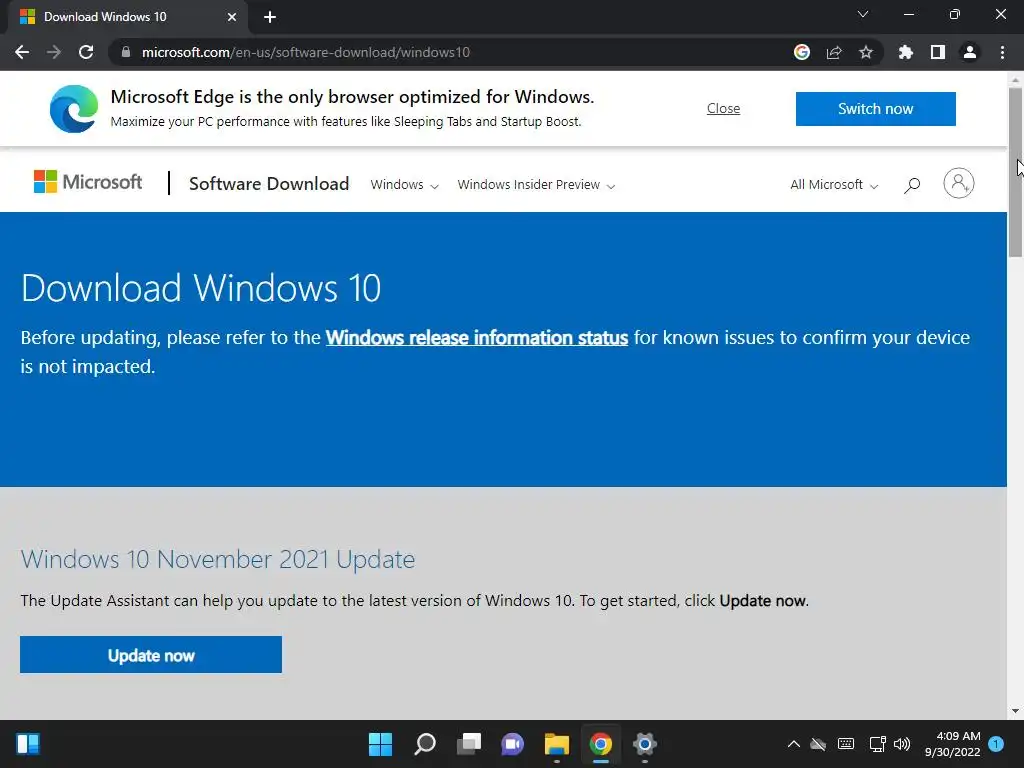Viewport: 1024px width, 768px height.
Task: Click the scrollbar down arrow
Action: [x=1015, y=711]
